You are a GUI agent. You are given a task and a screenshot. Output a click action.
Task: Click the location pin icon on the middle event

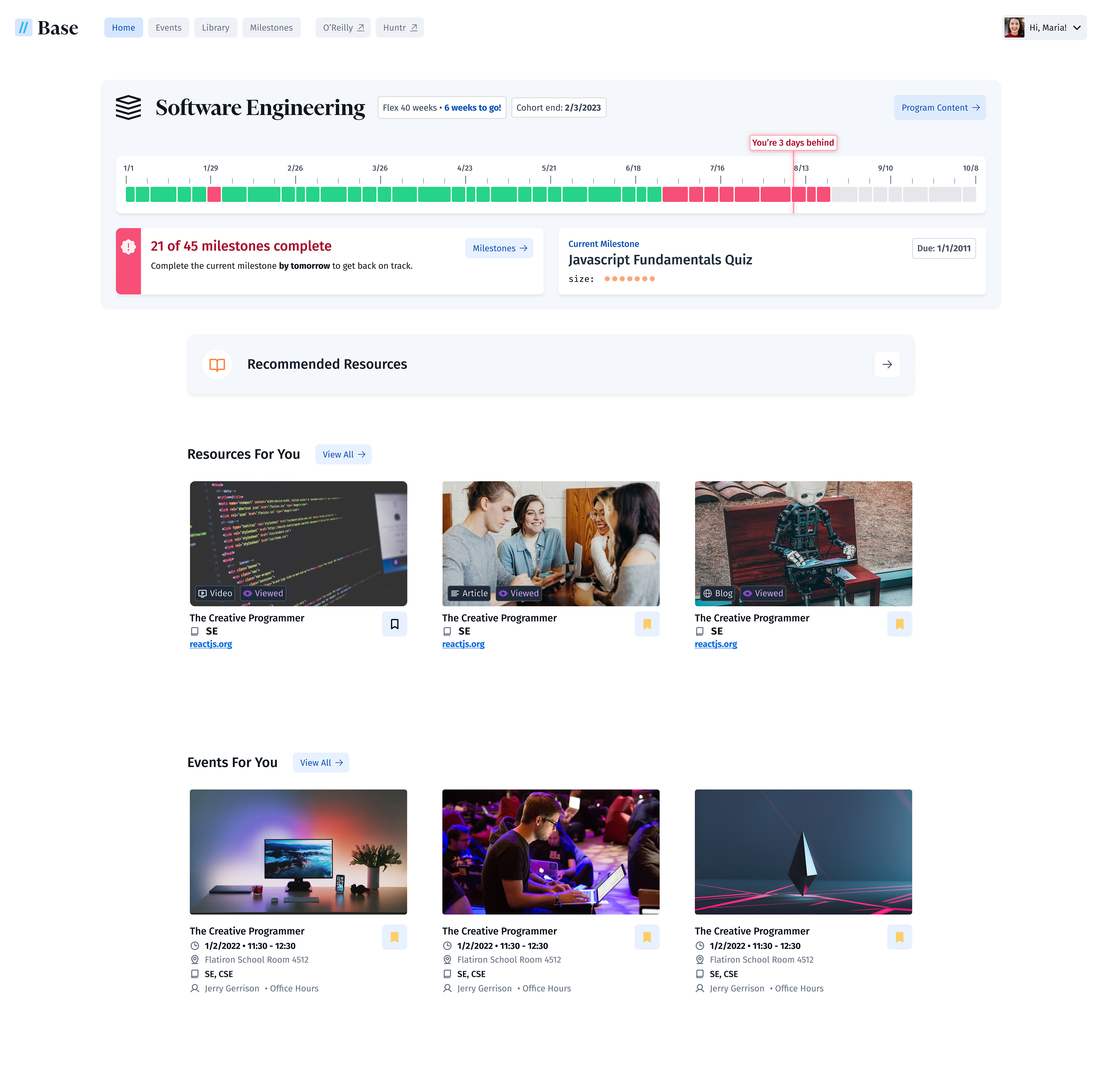click(x=447, y=960)
